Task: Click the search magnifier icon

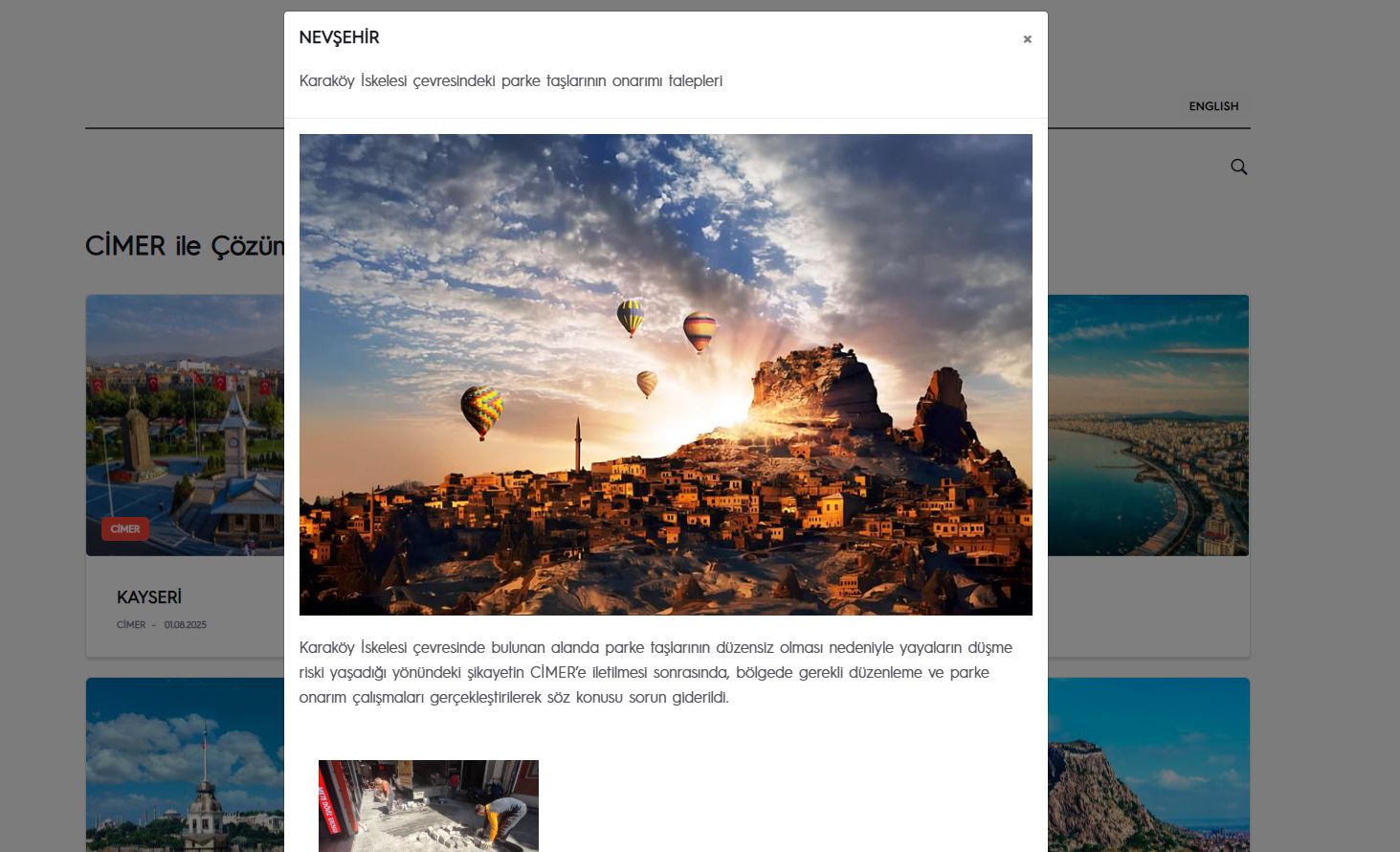Action: (1238, 167)
